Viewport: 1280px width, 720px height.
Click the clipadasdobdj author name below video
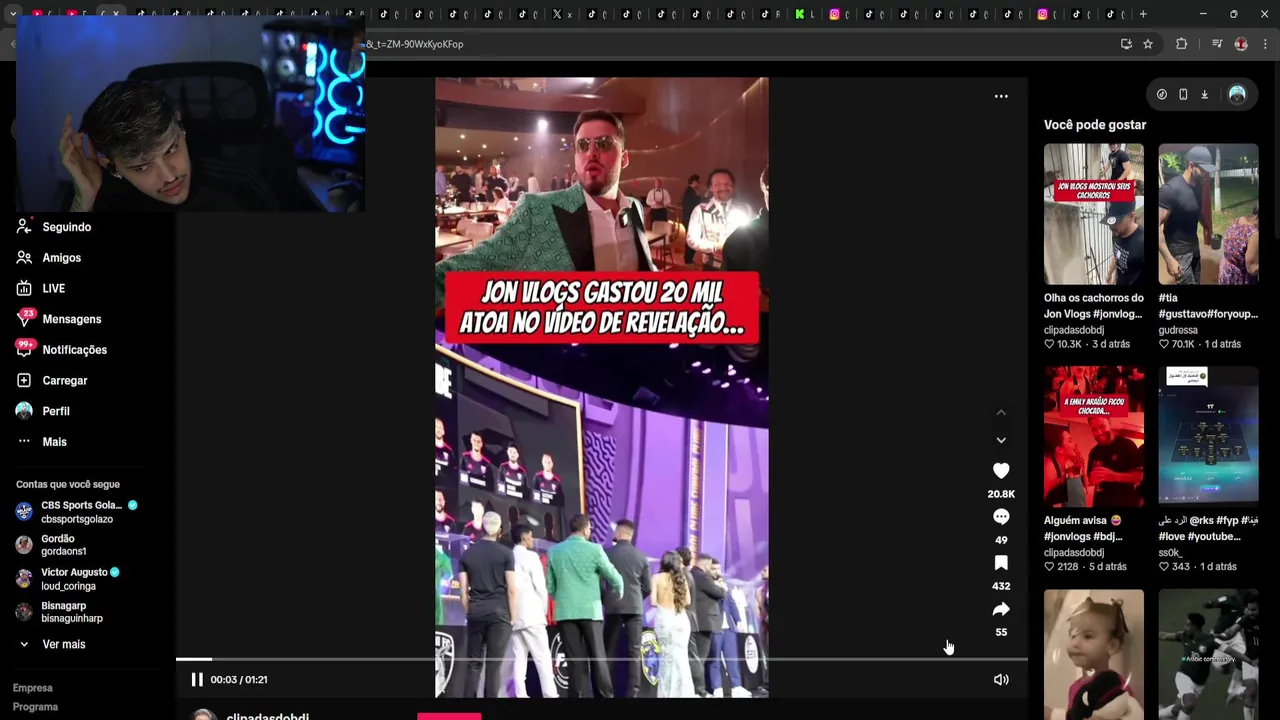pos(268,716)
